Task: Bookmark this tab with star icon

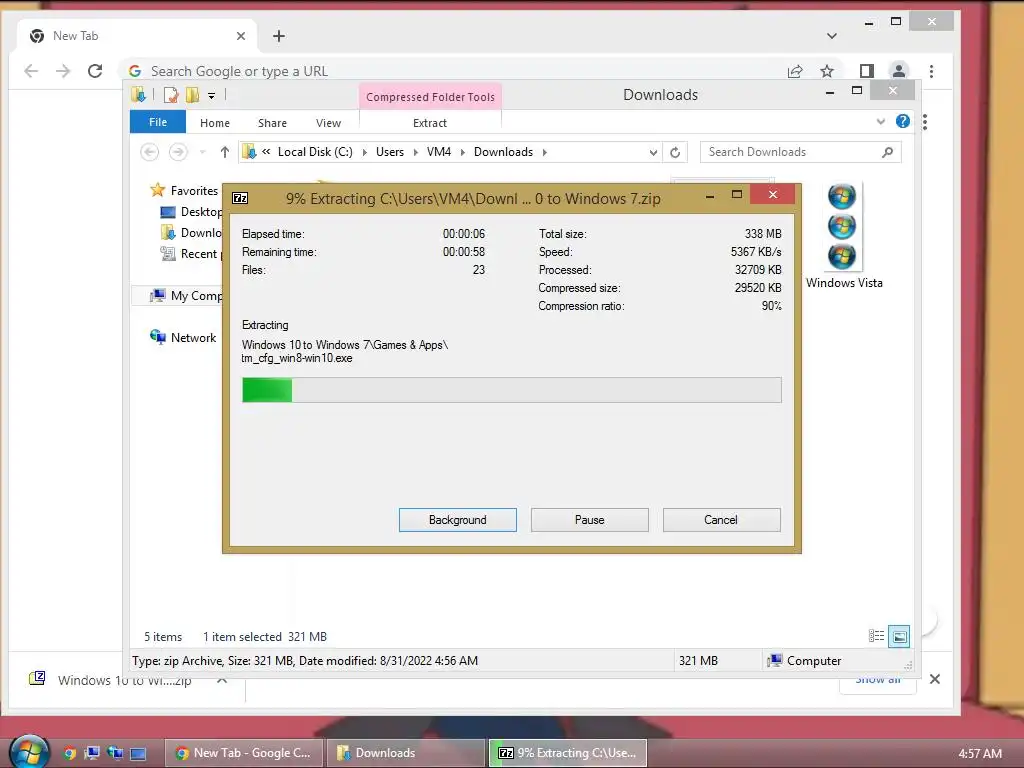Action: pos(827,71)
